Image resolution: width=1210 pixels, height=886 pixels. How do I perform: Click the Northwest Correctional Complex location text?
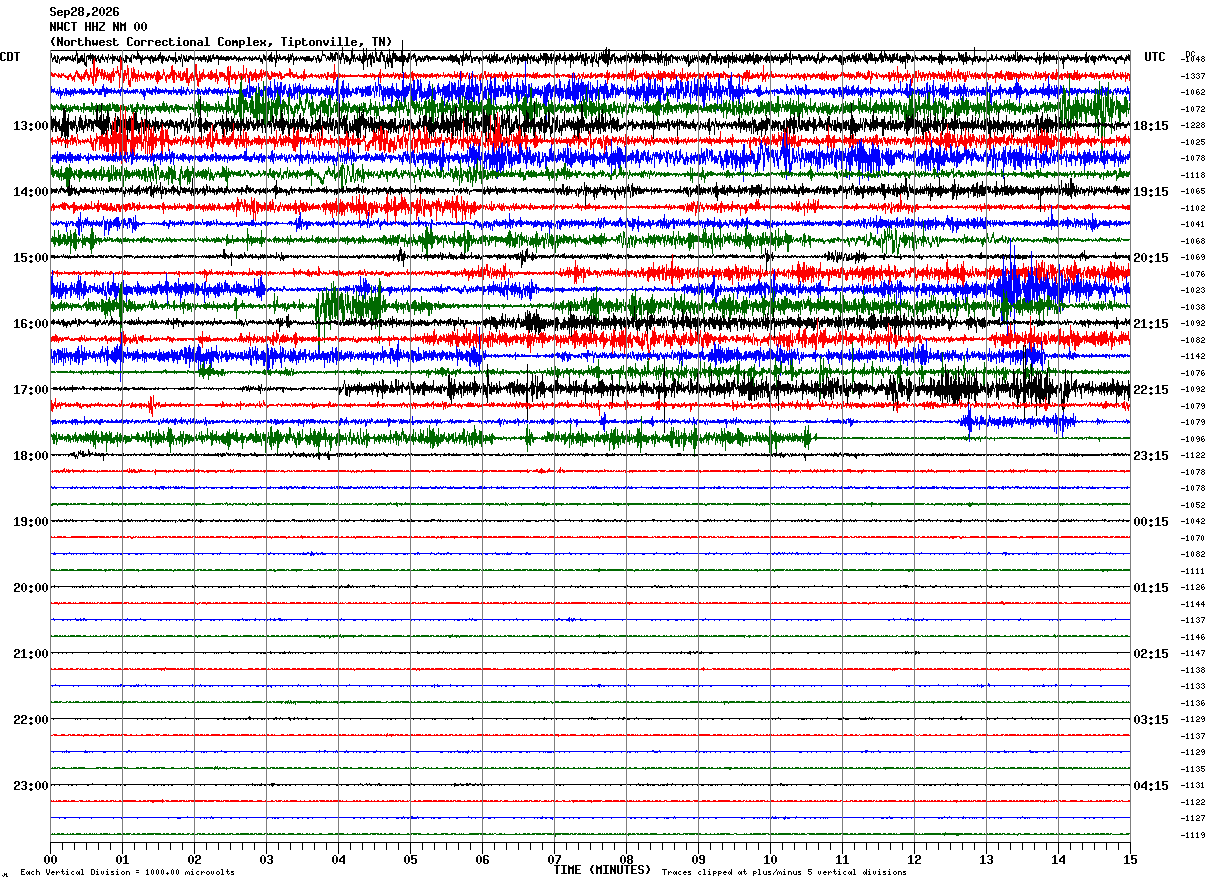pos(220,42)
